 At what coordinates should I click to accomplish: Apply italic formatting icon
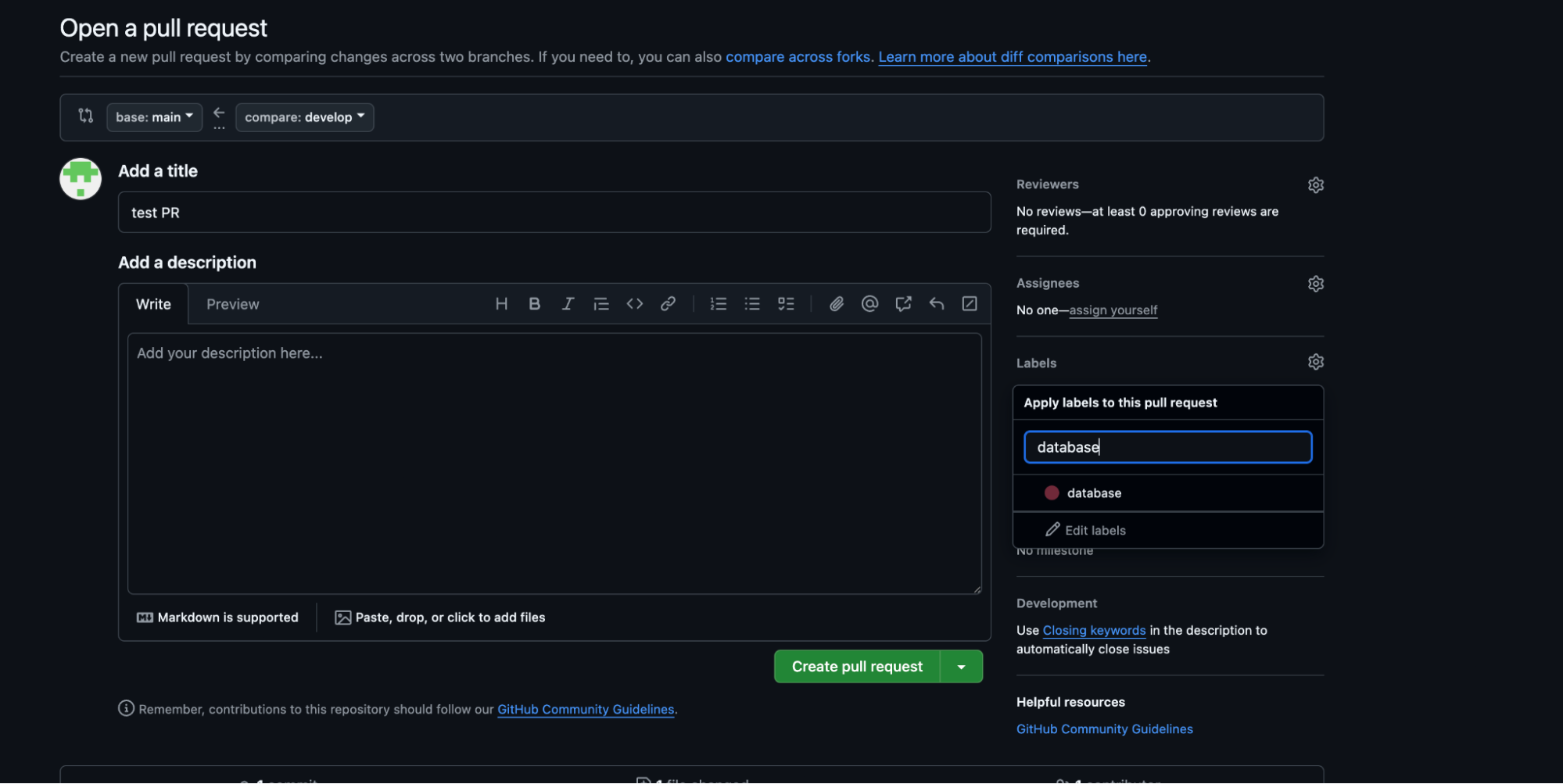click(x=568, y=304)
